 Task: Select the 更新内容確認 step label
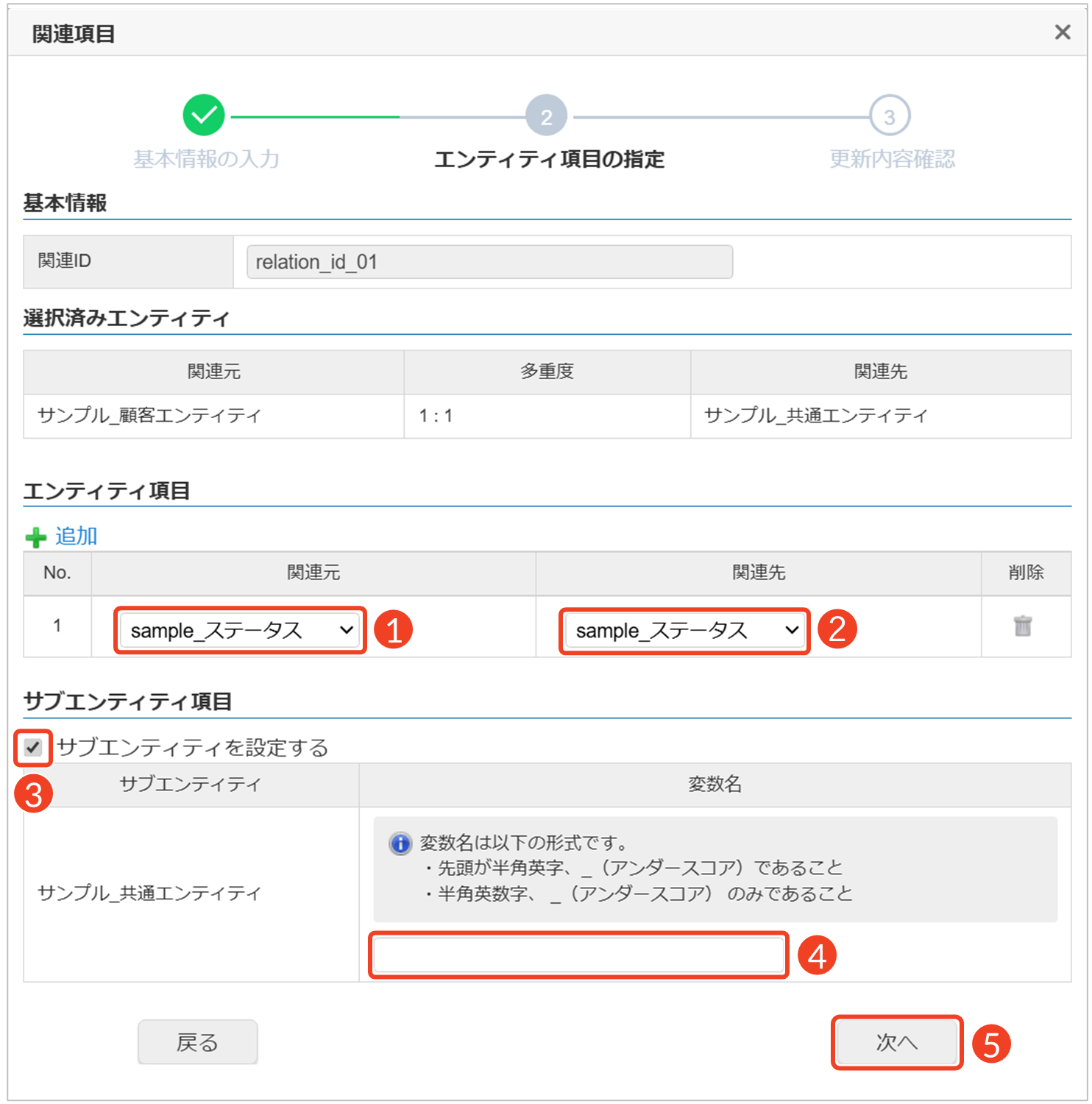tap(892, 159)
